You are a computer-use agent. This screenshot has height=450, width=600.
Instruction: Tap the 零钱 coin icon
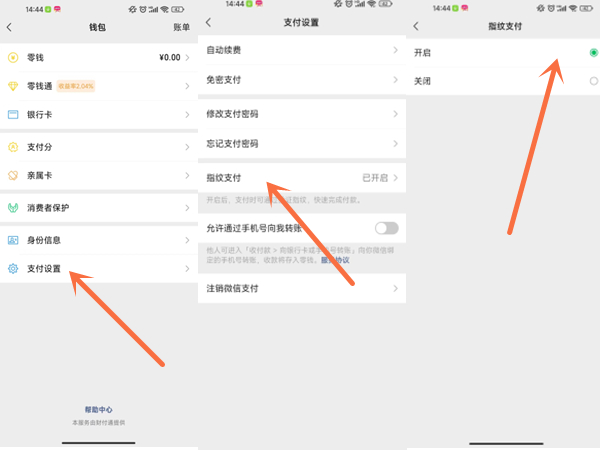point(13,58)
